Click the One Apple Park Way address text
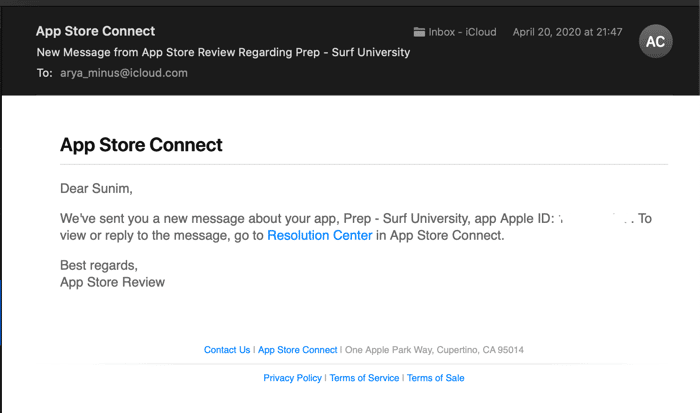700x413 pixels. [x=434, y=350]
